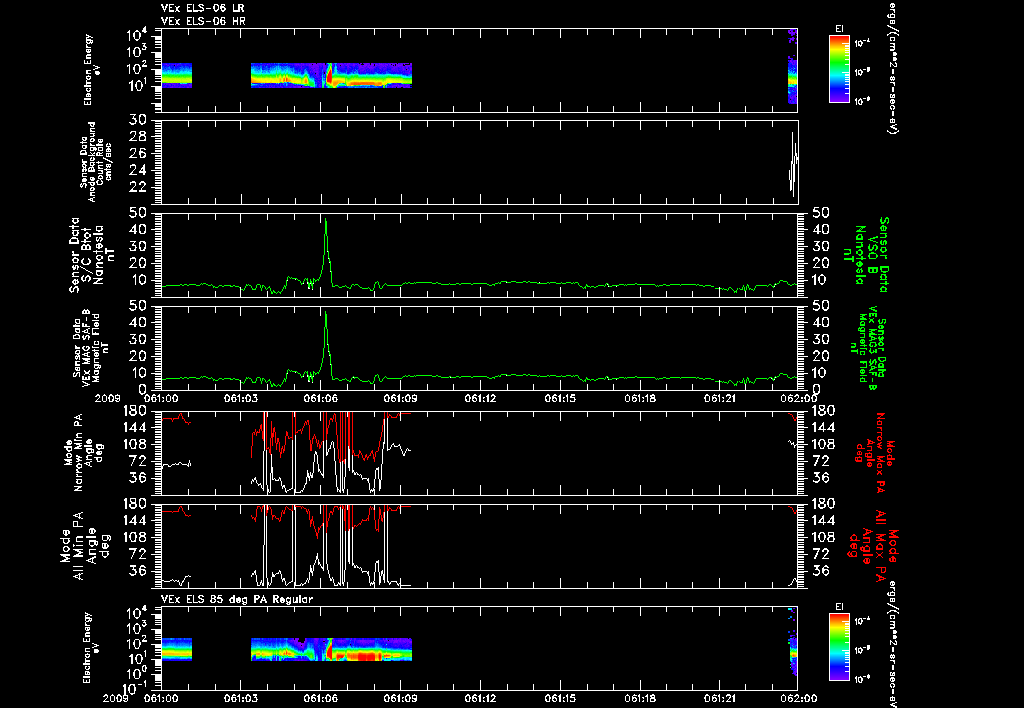Viewport: 1024px width, 708px height.
Task: Click the green 'VEx MAG3 SAF-B' axis label
Action: pos(871,347)
